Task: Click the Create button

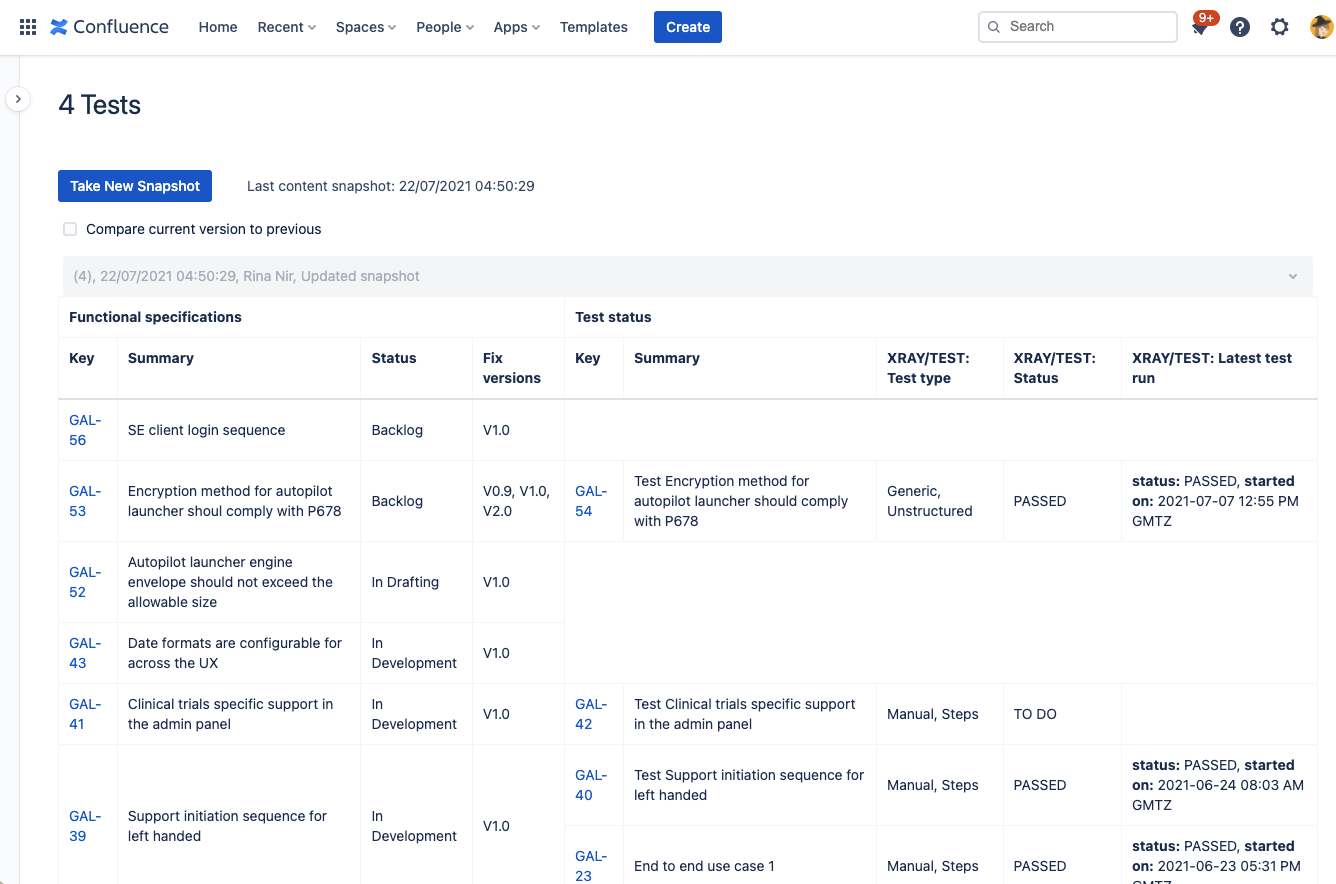Action: tap(688, 27)
